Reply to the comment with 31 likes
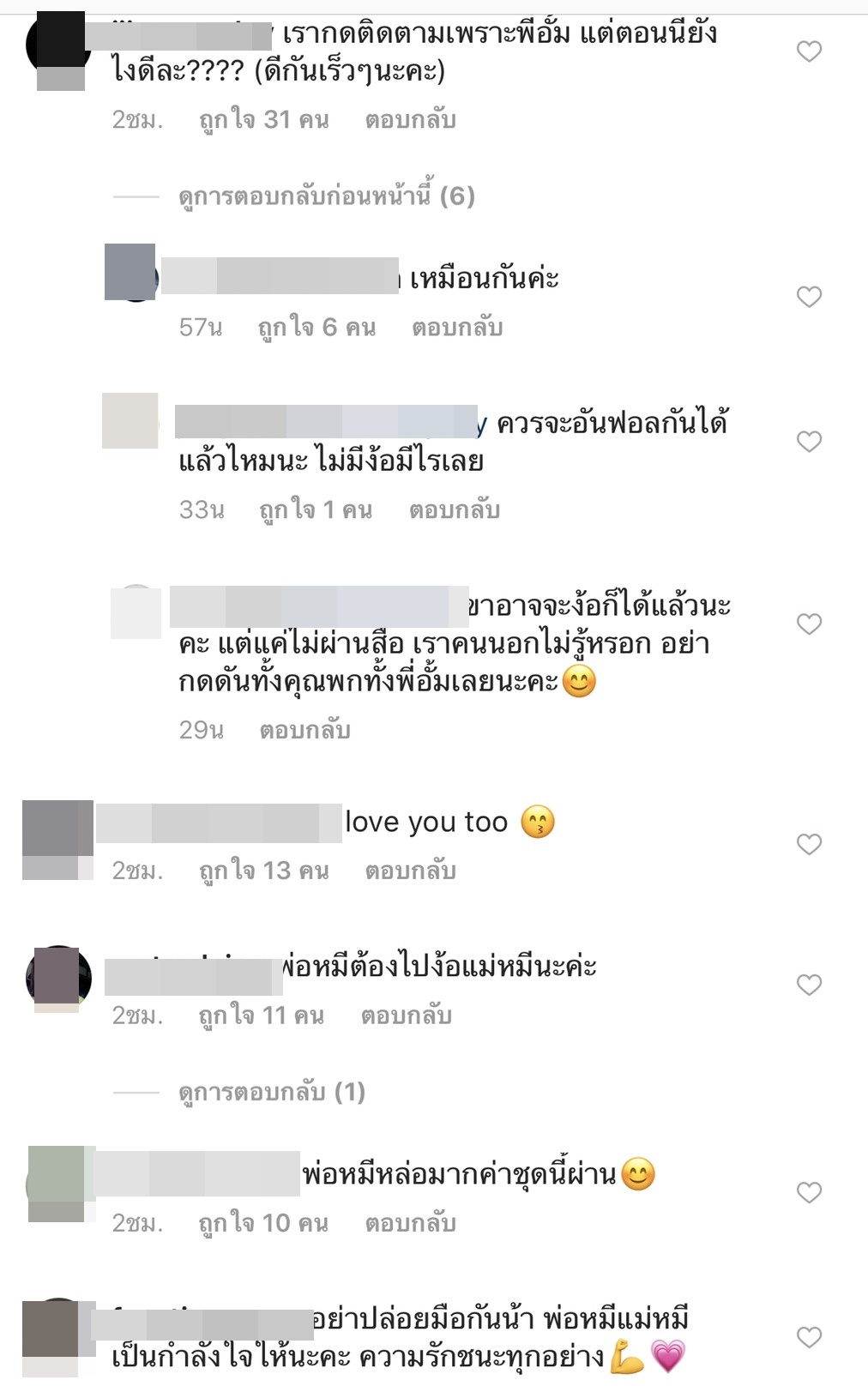Viewport: 868px width, 1386px height. click(x=410, y=120)
